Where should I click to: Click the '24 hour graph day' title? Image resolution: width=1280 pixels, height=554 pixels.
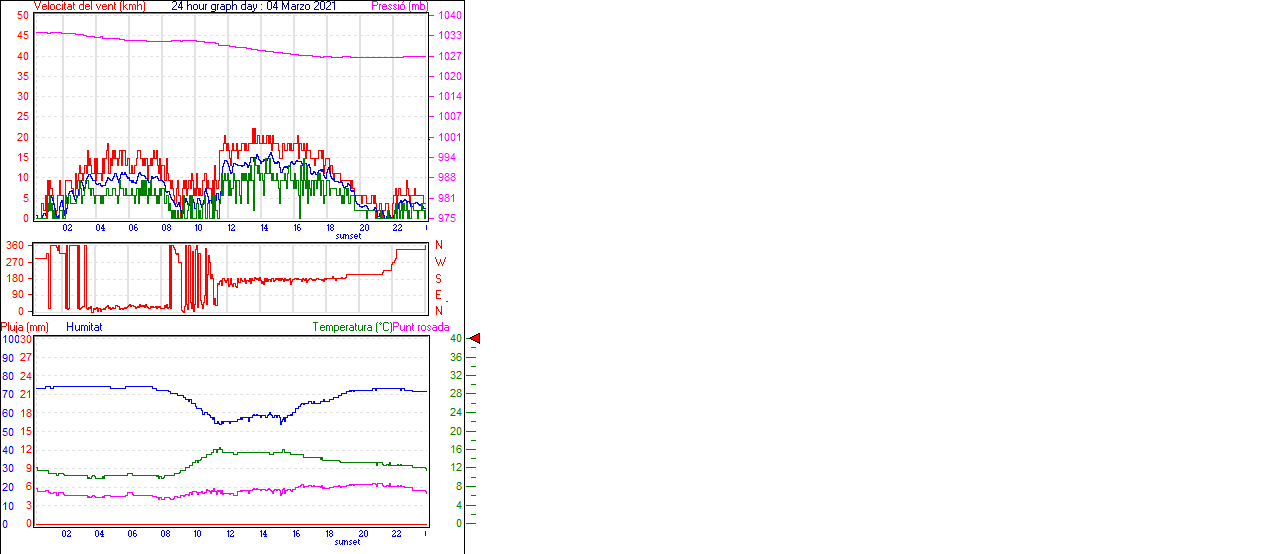(254, 6)
